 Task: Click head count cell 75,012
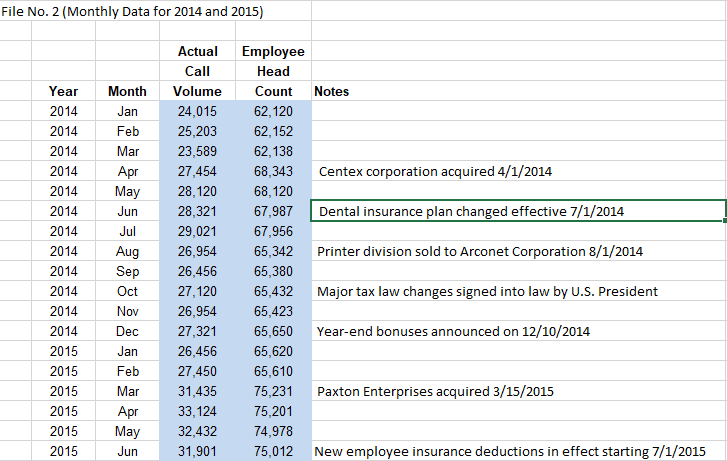(273, 450)
